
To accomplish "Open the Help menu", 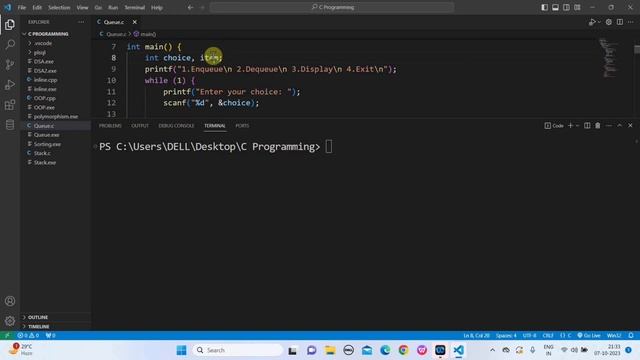I will tap(157, 7).
